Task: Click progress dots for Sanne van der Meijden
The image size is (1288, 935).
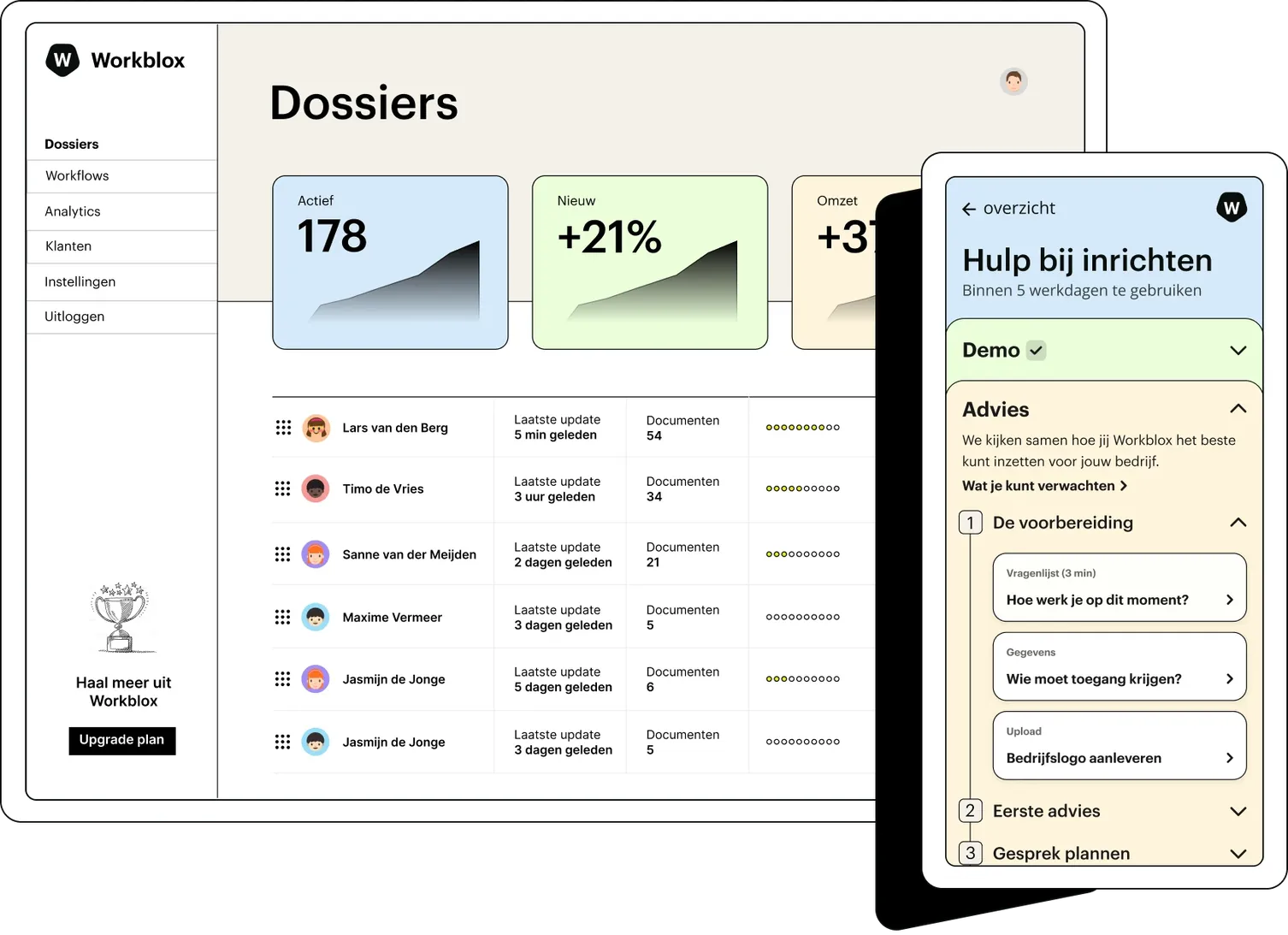Action: tap(803, 554)
